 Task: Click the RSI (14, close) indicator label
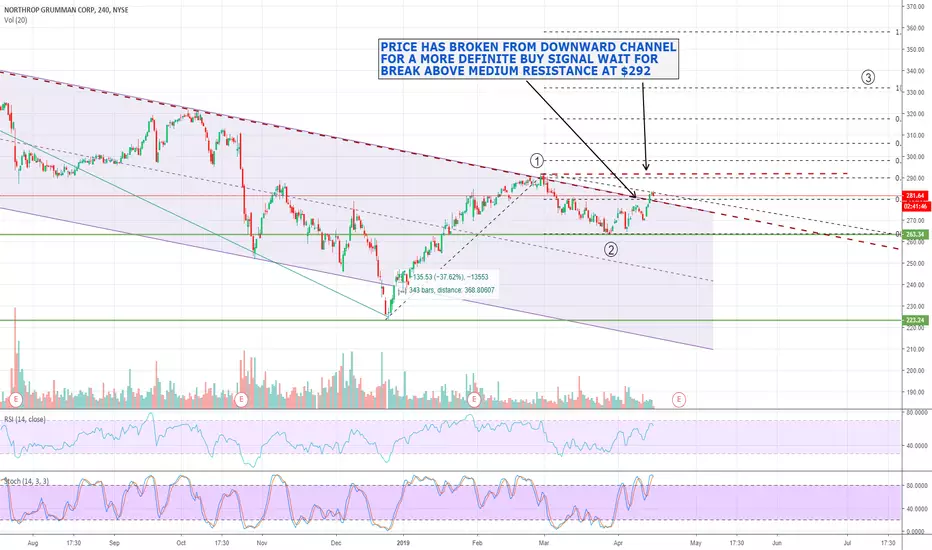(x=24, y=419)
